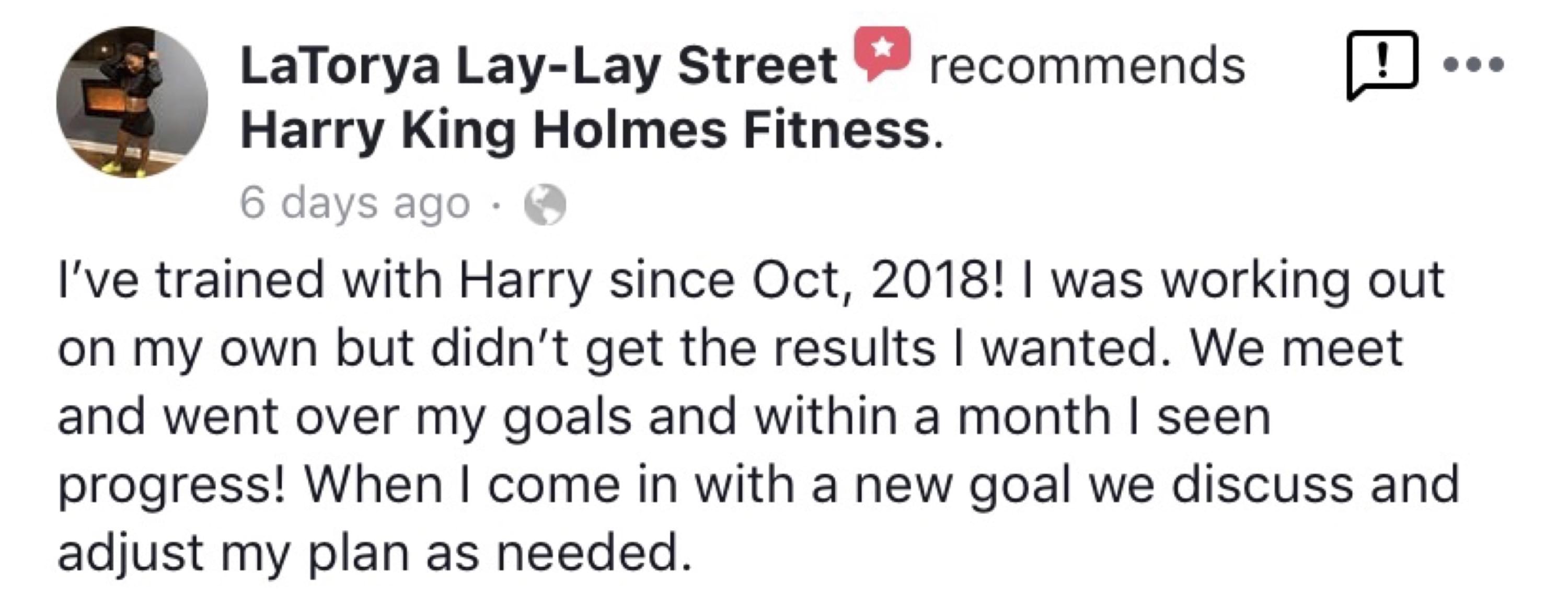Open LaTorya Lay-Lay Street's profile
1568x605 pixels.
(538, 66)
